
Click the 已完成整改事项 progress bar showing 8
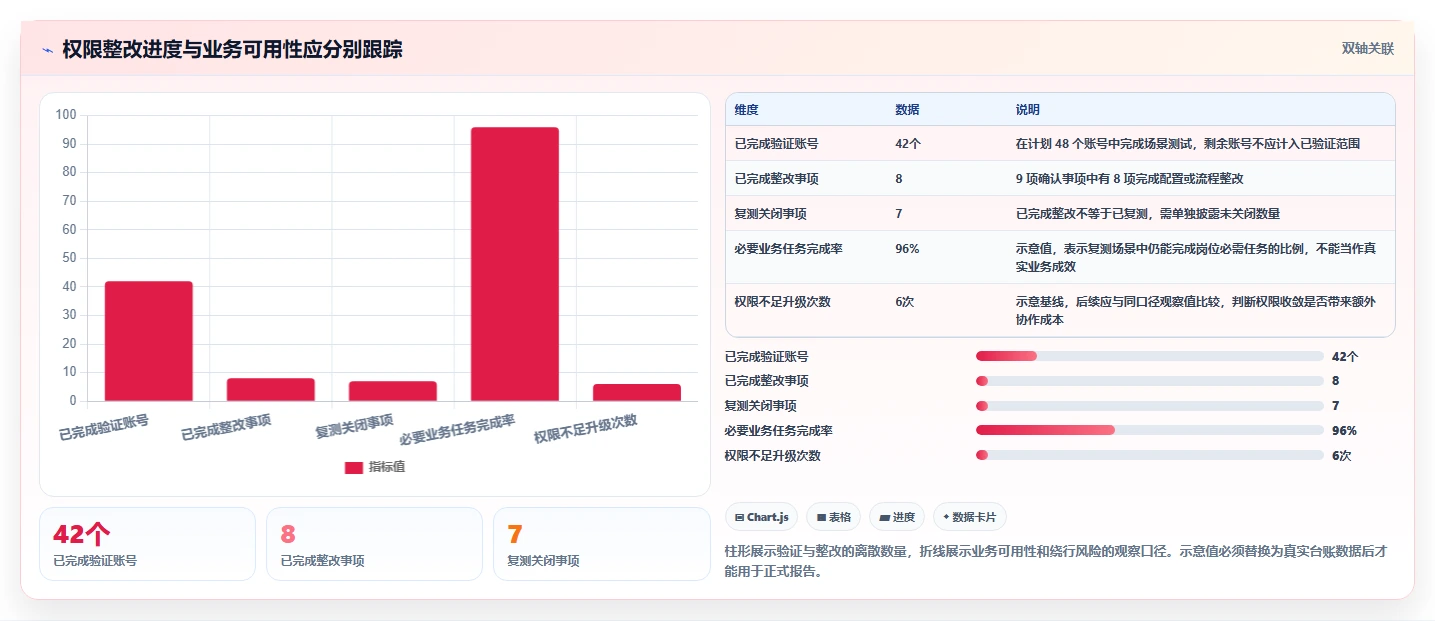coord(1150,381)
